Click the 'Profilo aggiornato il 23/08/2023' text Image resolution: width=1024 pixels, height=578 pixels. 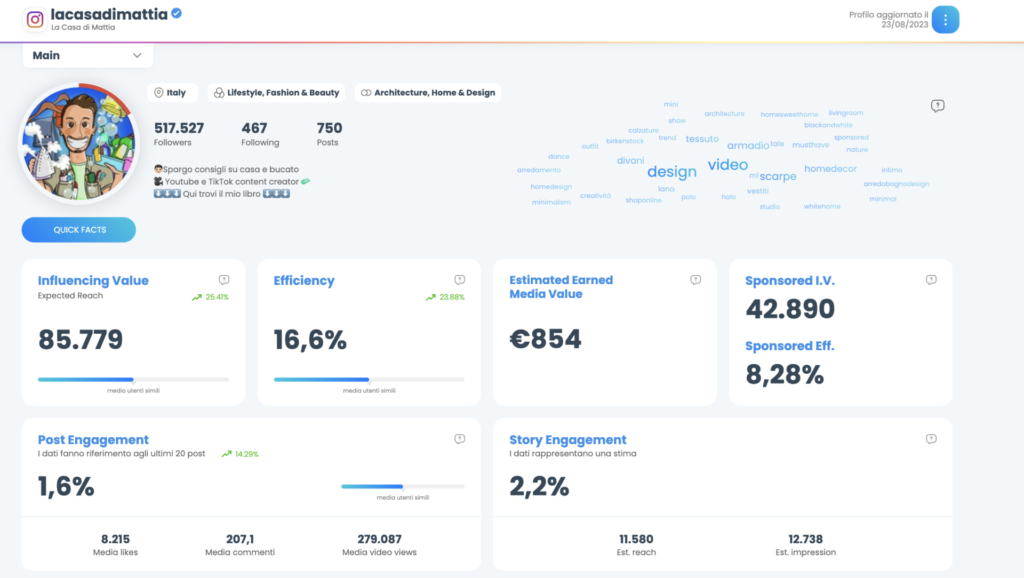[x=888, y=20]
